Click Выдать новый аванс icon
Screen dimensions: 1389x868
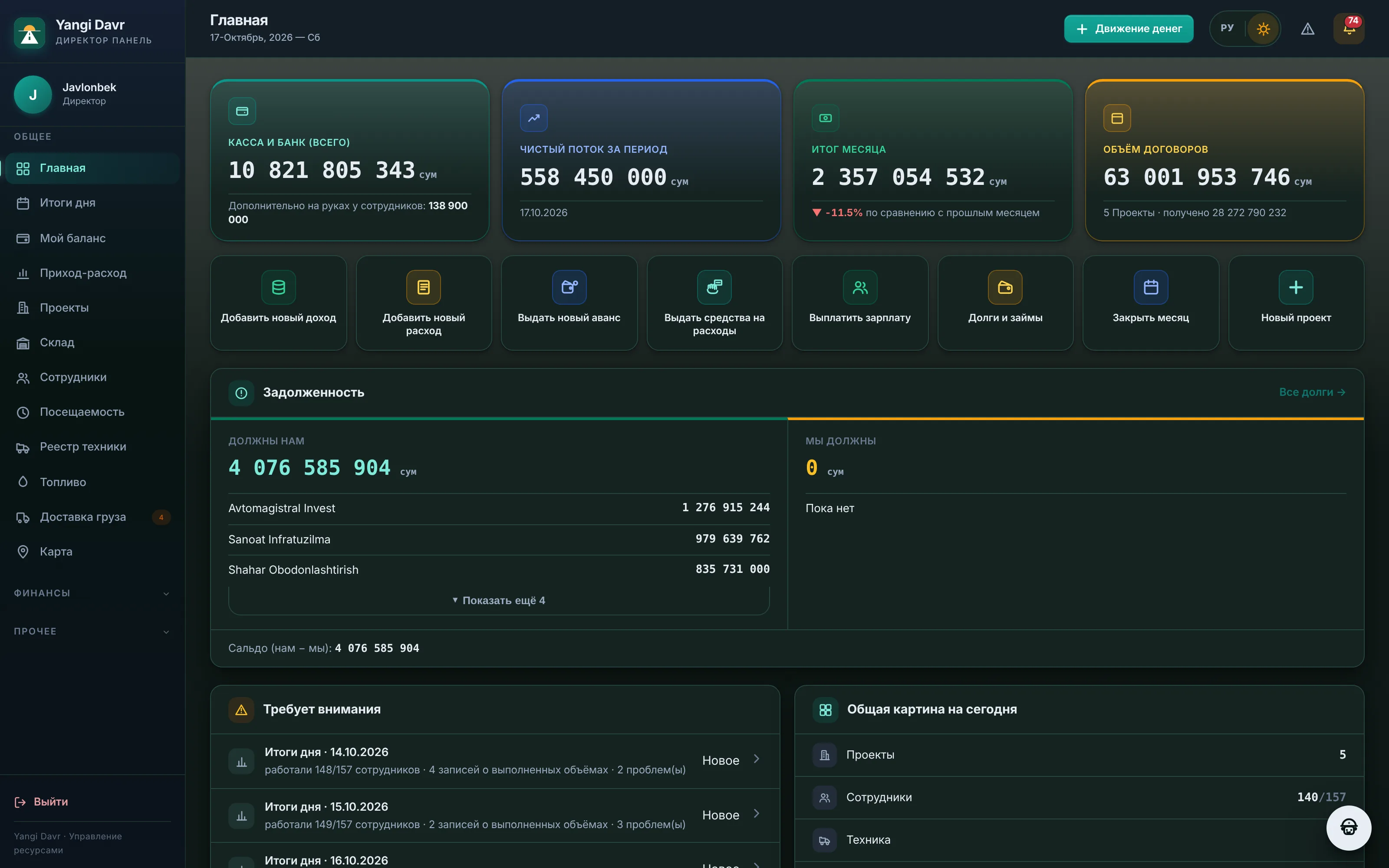(x=569, y=287)
